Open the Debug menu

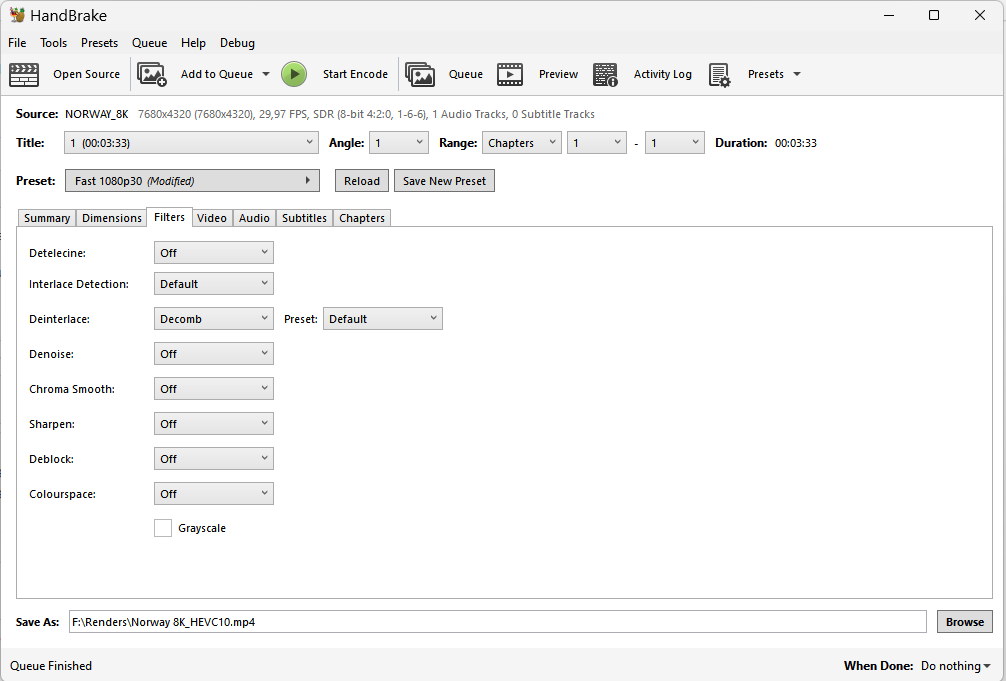[237, 43]
